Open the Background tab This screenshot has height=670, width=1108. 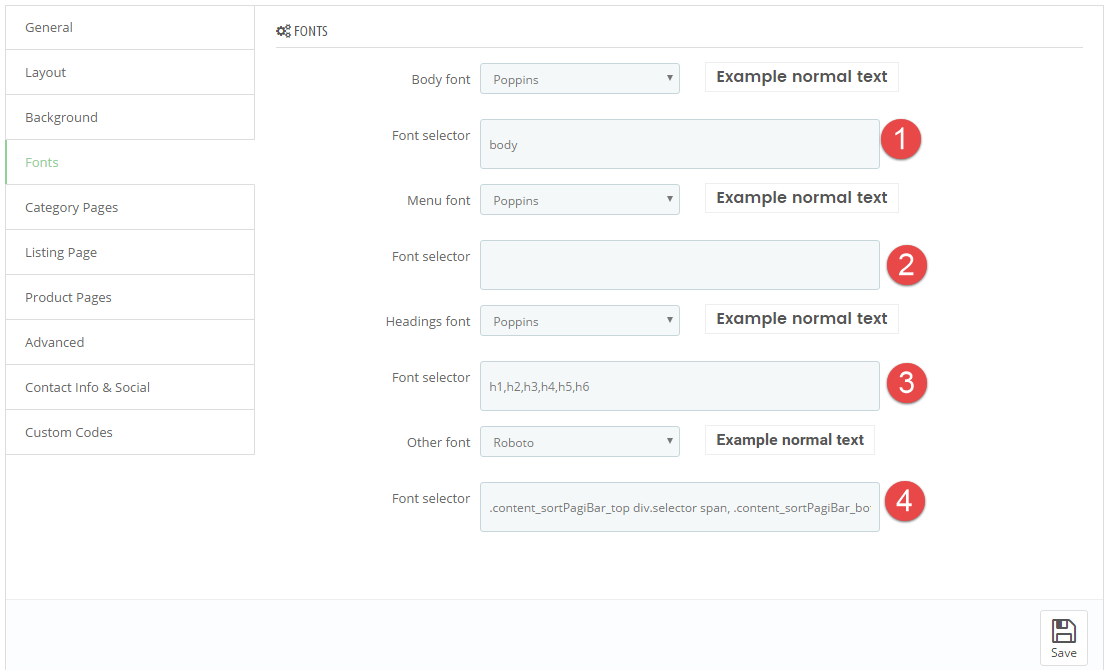[x=130, y=117]
